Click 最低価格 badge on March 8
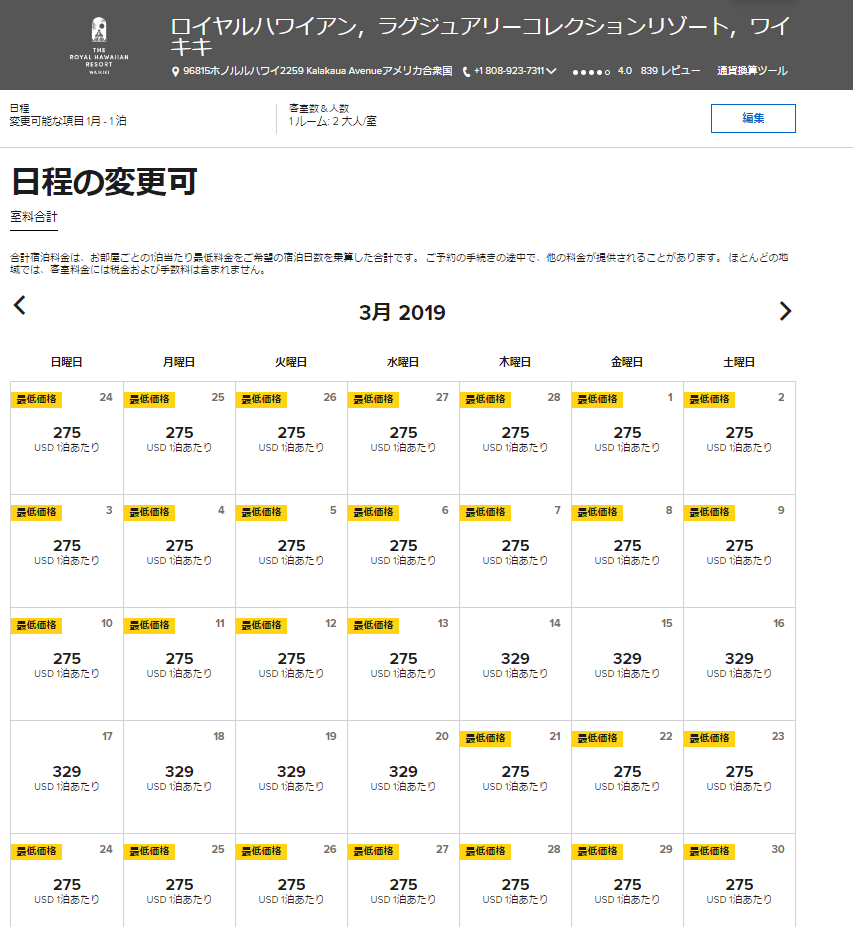Viewport: 853px width, 927px height. pos(597,513)
